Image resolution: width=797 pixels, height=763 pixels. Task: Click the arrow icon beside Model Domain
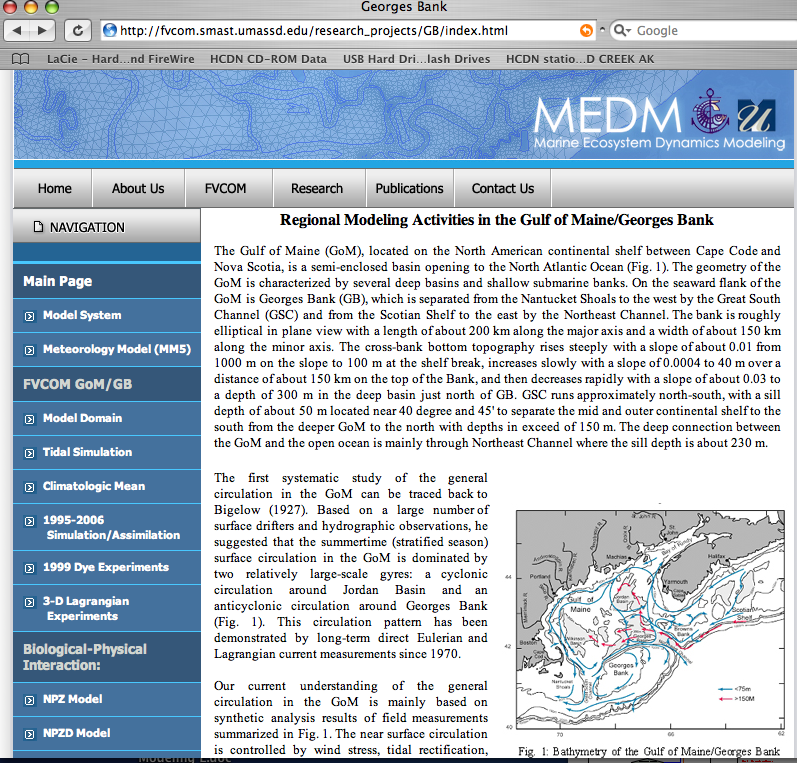29,419
